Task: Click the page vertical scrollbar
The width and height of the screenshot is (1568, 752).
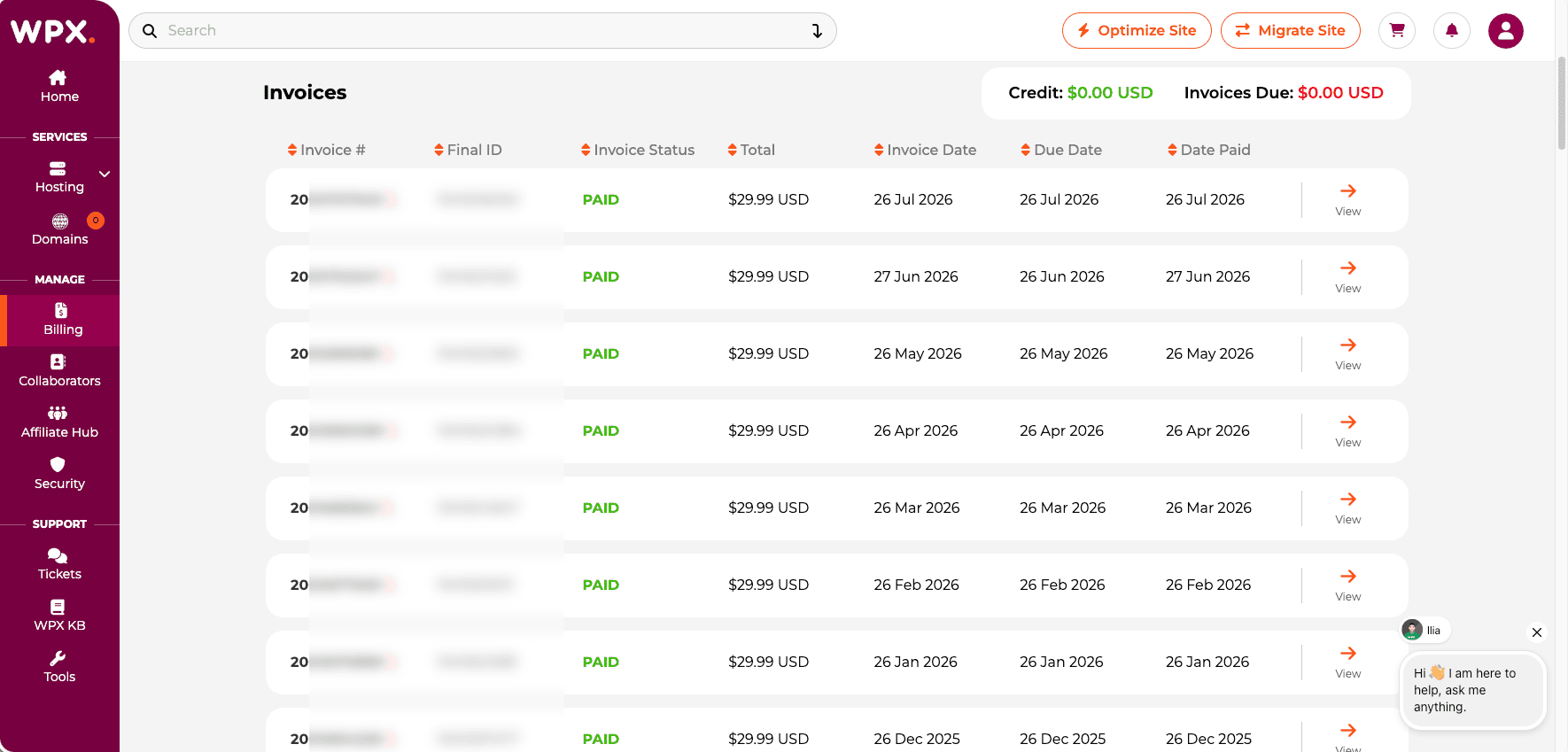Action: point(1562,105)
